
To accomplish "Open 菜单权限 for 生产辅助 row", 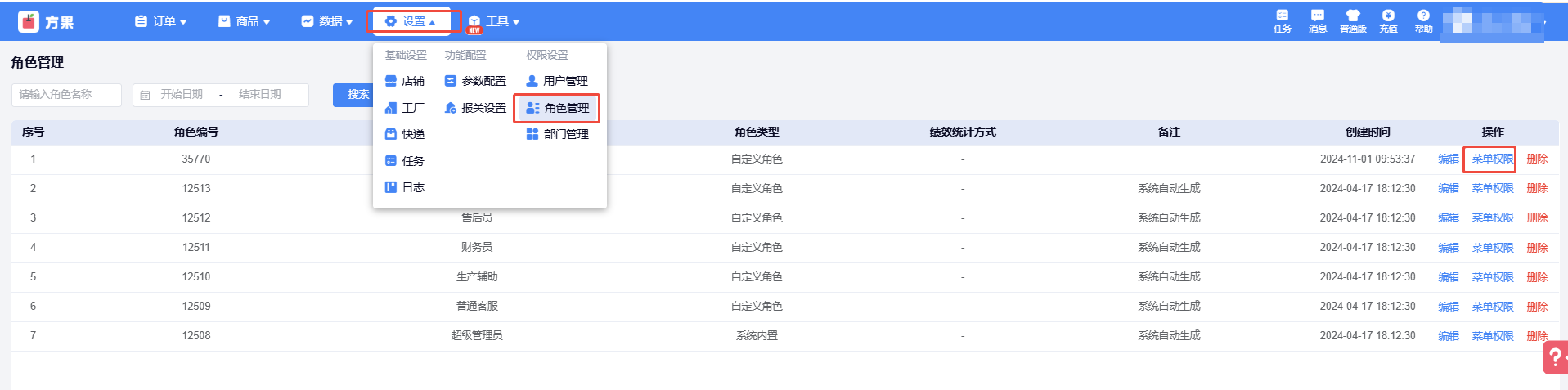I will pyautogui.click(x=1493, y=277).
